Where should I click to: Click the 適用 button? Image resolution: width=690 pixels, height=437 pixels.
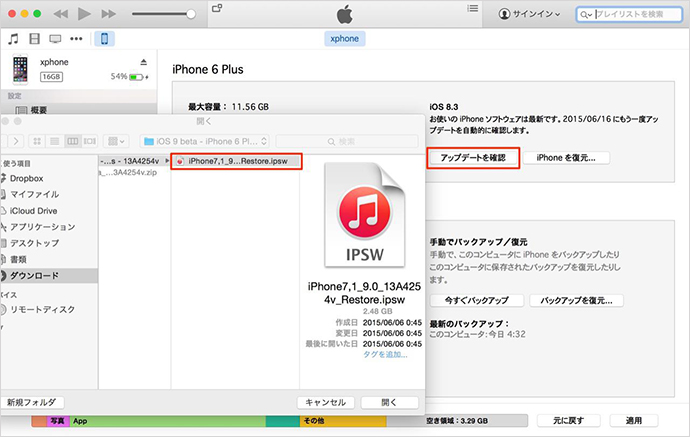click(634, 421)
